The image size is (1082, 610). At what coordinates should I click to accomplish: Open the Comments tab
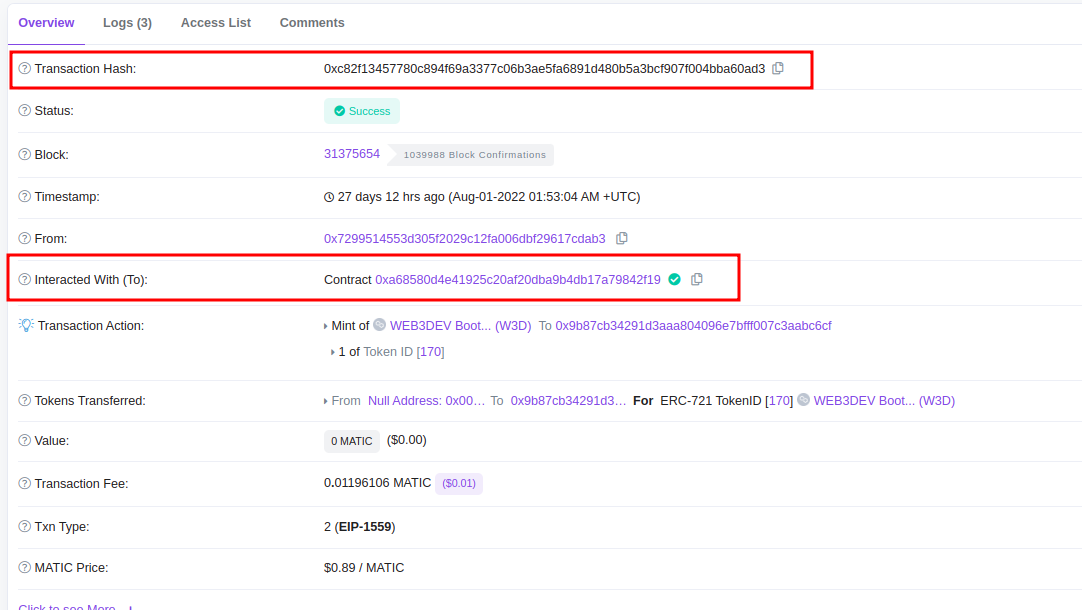point(312,22)
